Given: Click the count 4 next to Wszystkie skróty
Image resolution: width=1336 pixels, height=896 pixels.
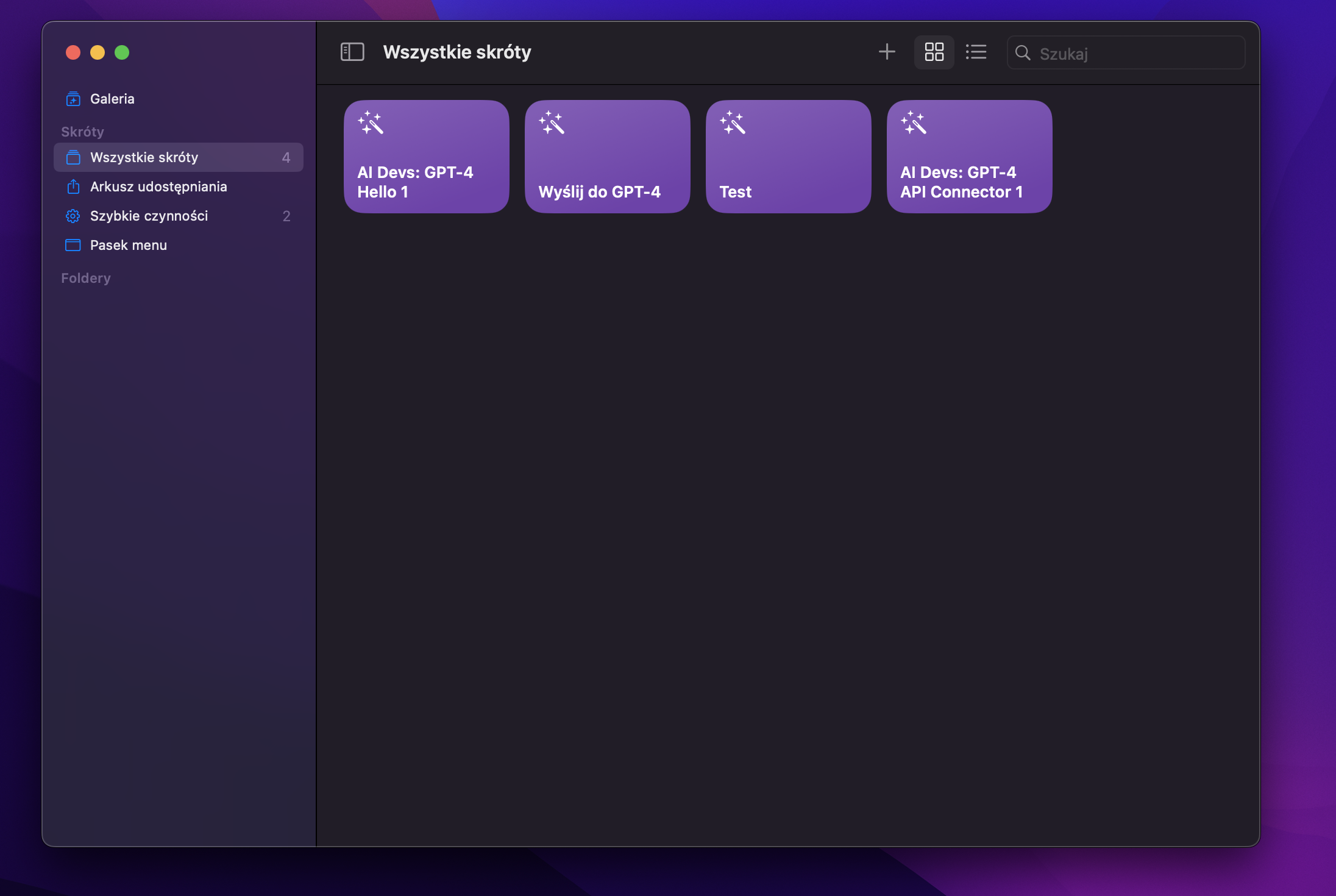Looking at the screenshot, I should tap(286, 158).
